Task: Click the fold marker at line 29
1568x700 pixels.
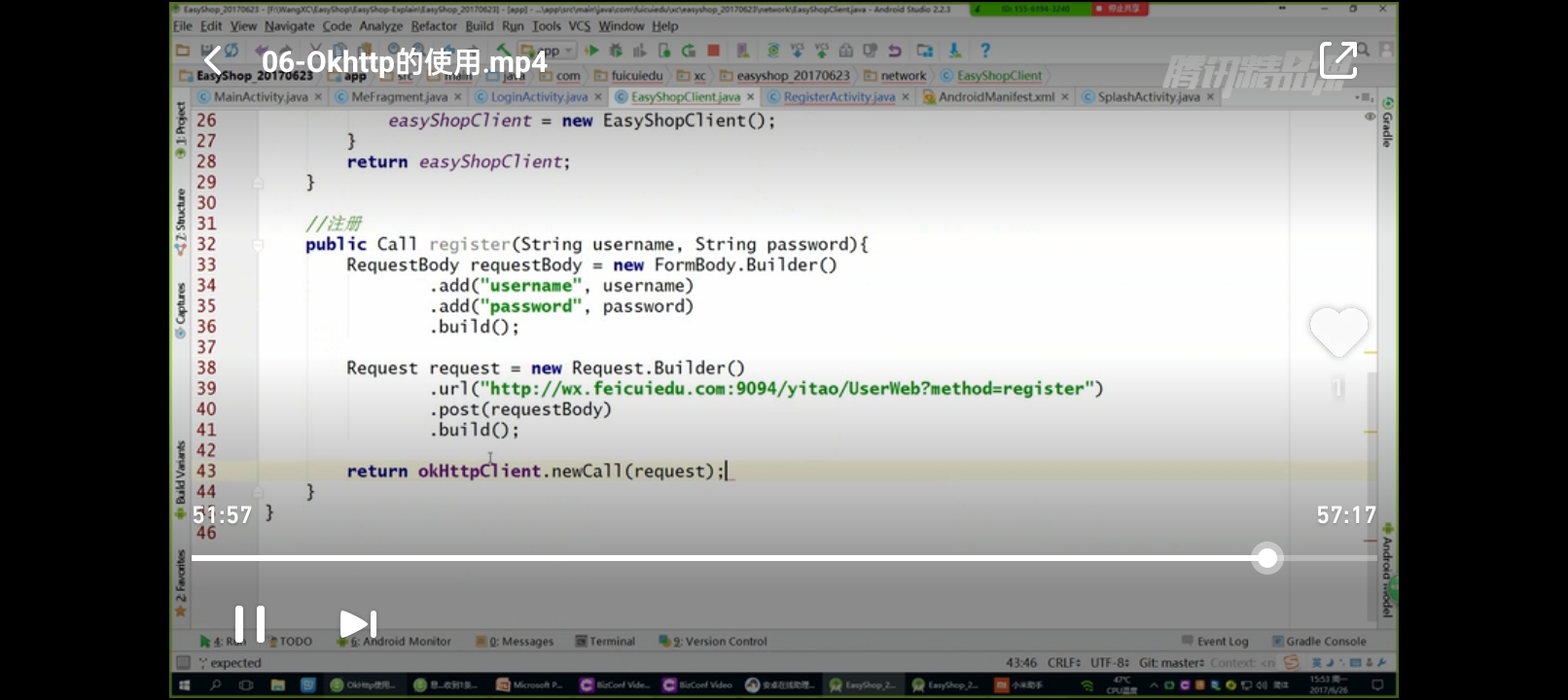Action: point(259,183)
